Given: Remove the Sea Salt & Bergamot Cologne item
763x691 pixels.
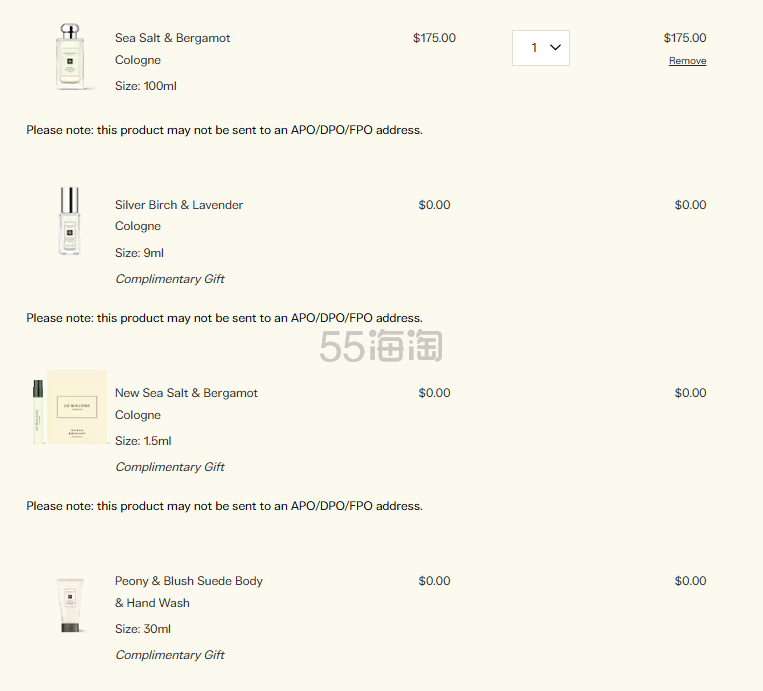Looking at the screenshot, I should click(x=687, y=61).
